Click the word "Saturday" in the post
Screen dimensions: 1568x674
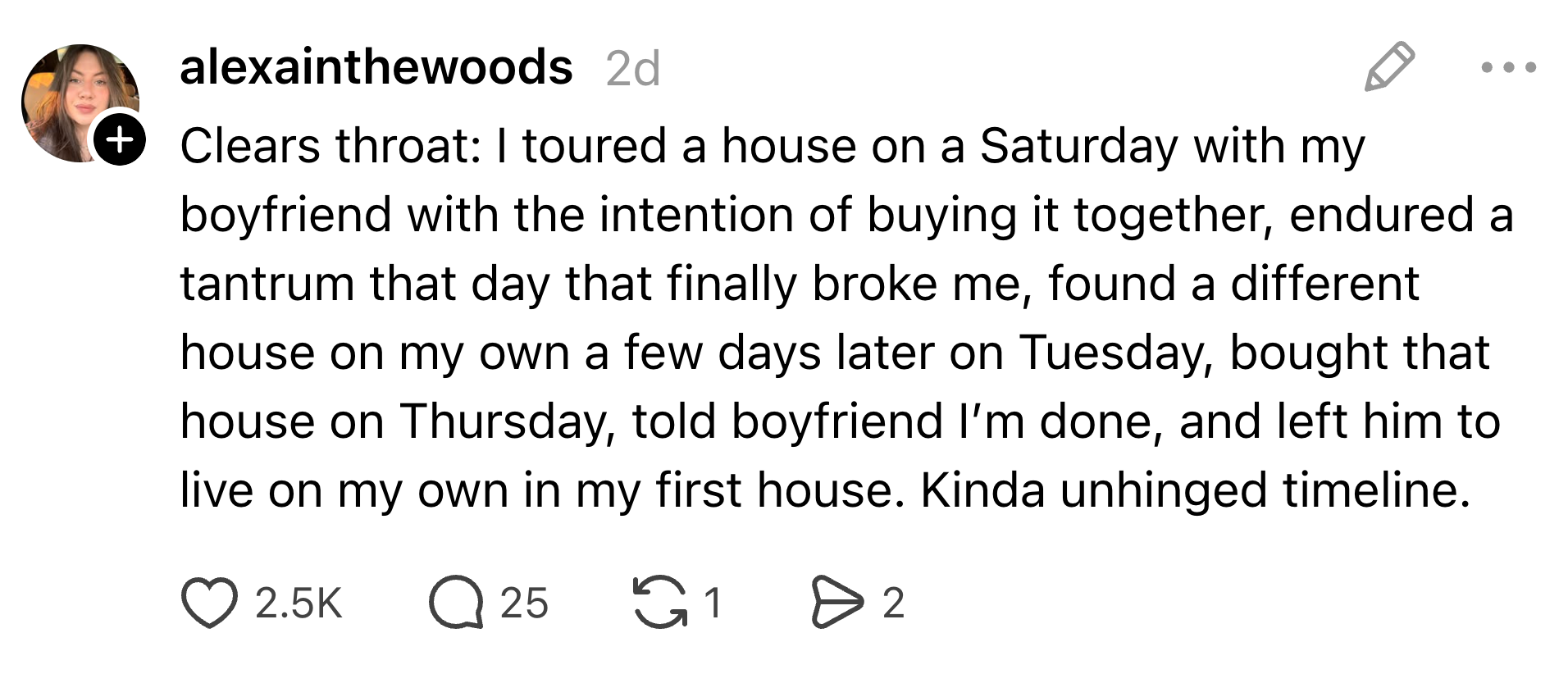[1078, 147]
